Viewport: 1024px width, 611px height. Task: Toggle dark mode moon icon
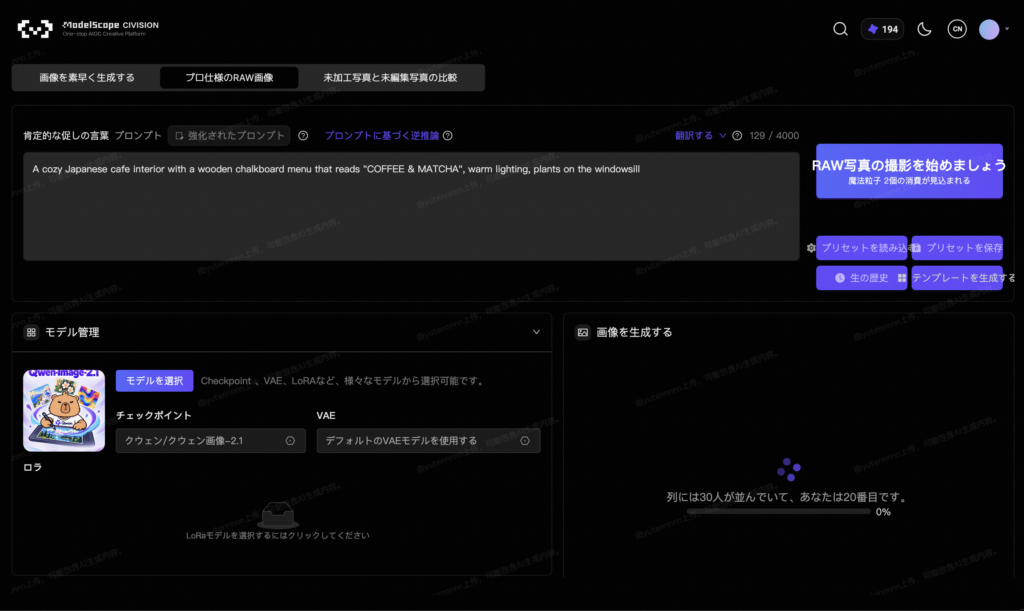point(924,29)
